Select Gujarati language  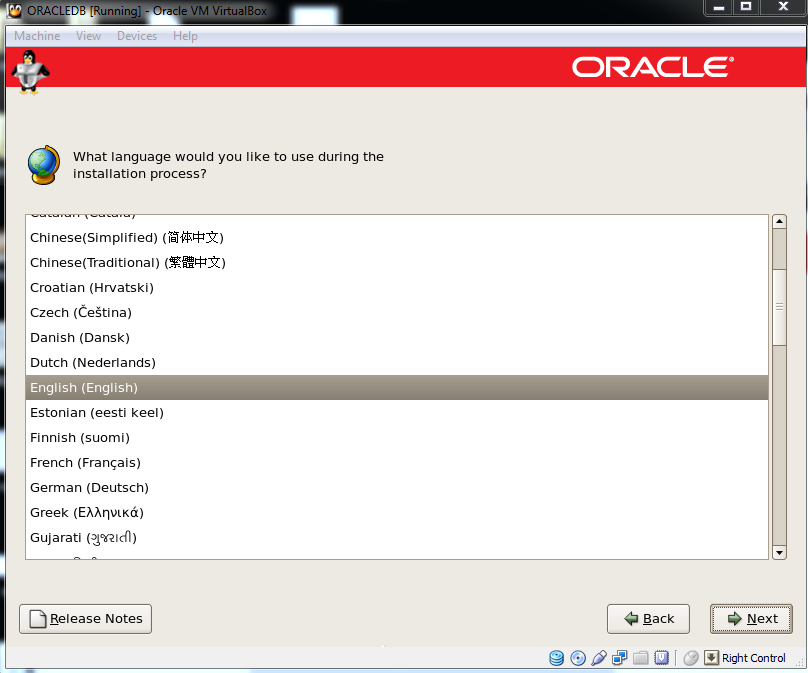397,537
